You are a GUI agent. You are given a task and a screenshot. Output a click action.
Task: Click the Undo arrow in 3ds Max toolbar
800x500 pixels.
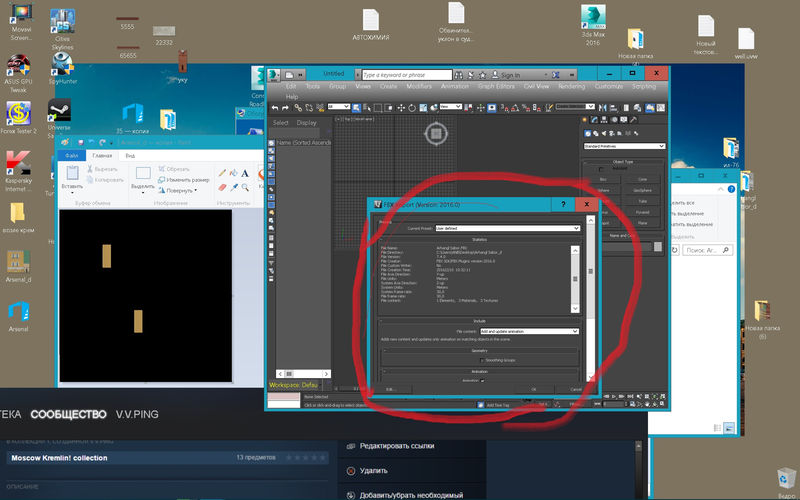(x=275, y=107)
